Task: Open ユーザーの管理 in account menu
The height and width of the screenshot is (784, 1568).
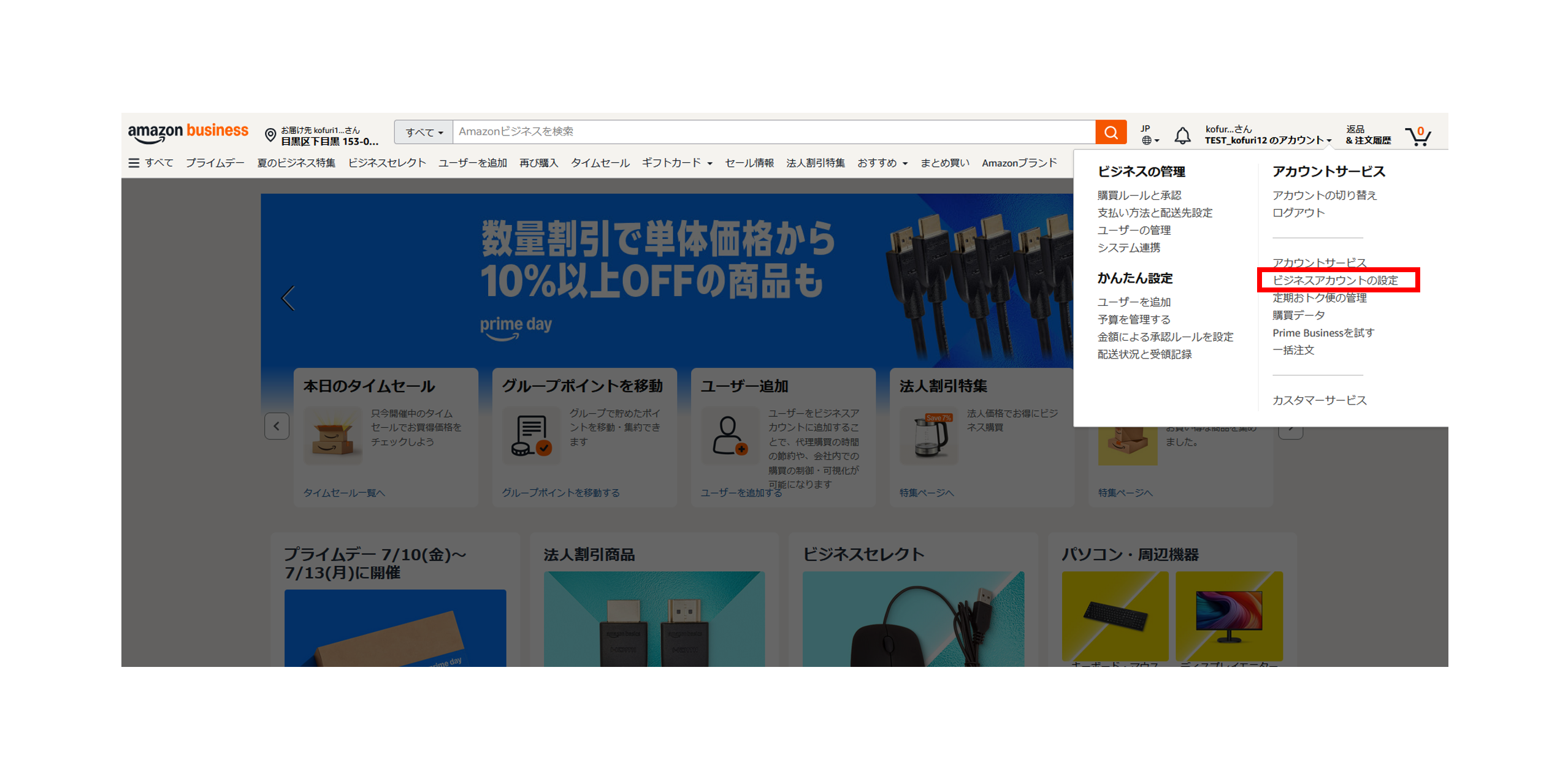Action: pyautogui.click(x=1134, y=230)
